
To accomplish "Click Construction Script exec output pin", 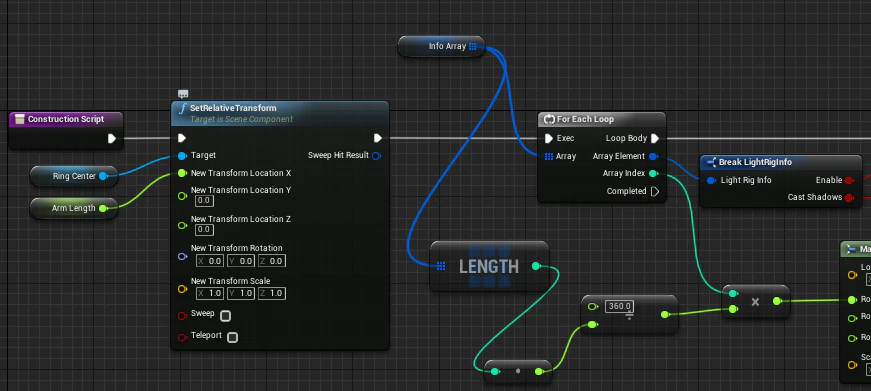I will tap(112, 138).
